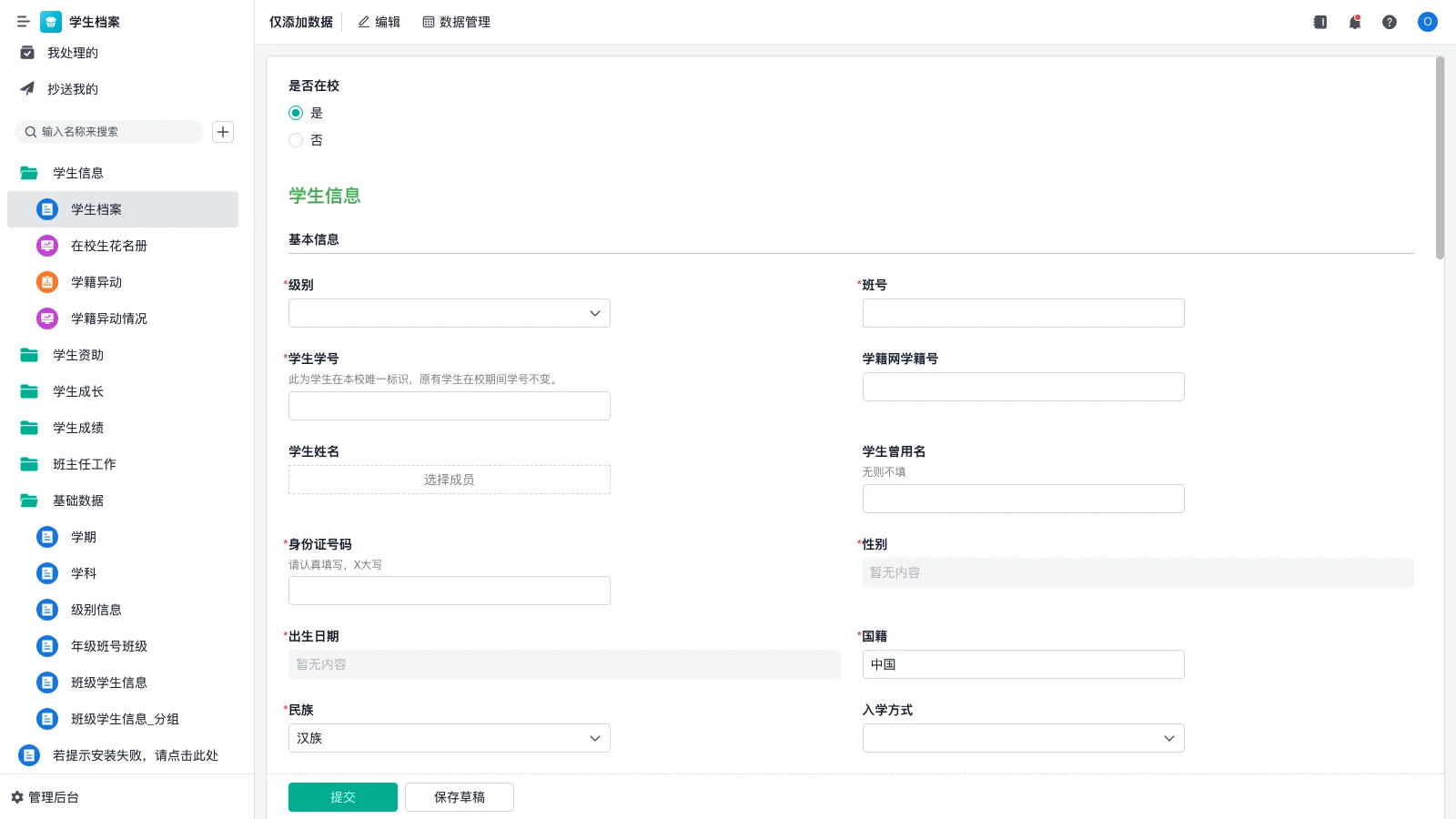Click the address book icon in top bar
The height and width of the screenshot is (819, 1456).
(x=1319, y=22)
